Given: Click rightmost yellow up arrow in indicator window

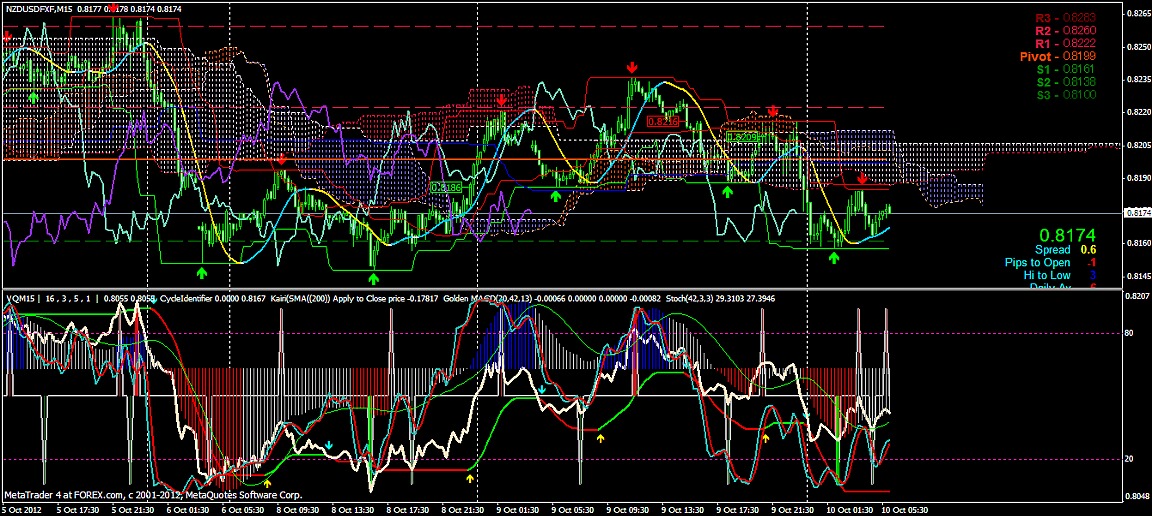Looking at the screenshot, I should 765,438.
